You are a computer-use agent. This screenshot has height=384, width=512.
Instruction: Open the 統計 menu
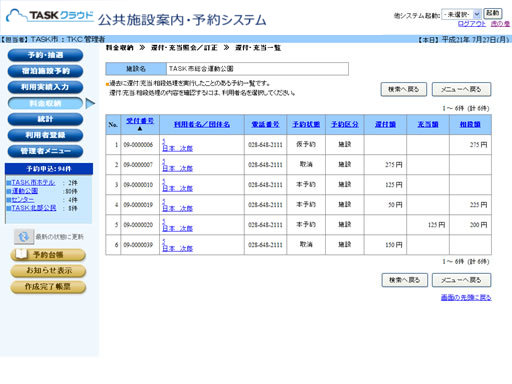click(45, 119)
